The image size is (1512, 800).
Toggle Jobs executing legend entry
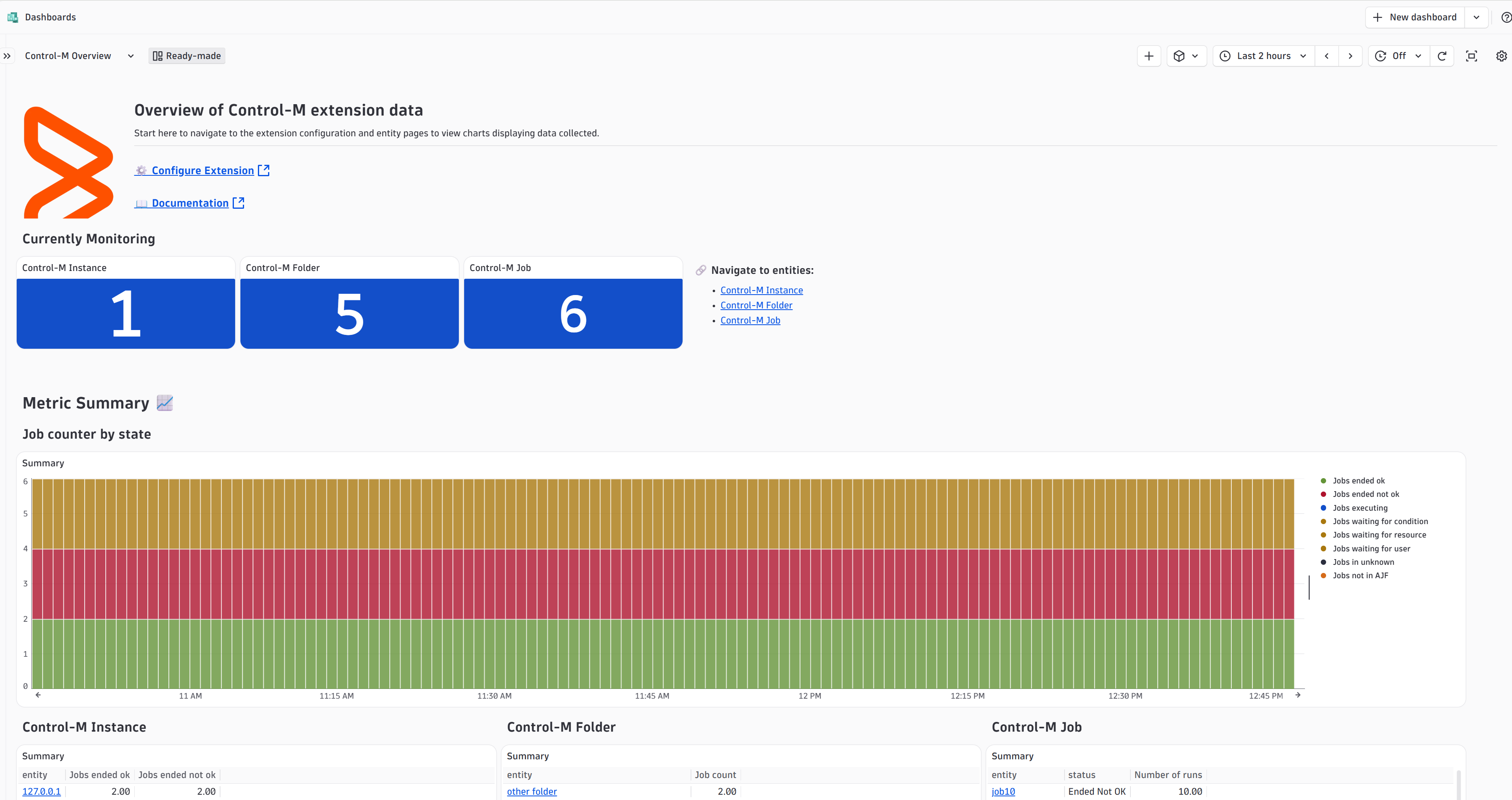1353,508
